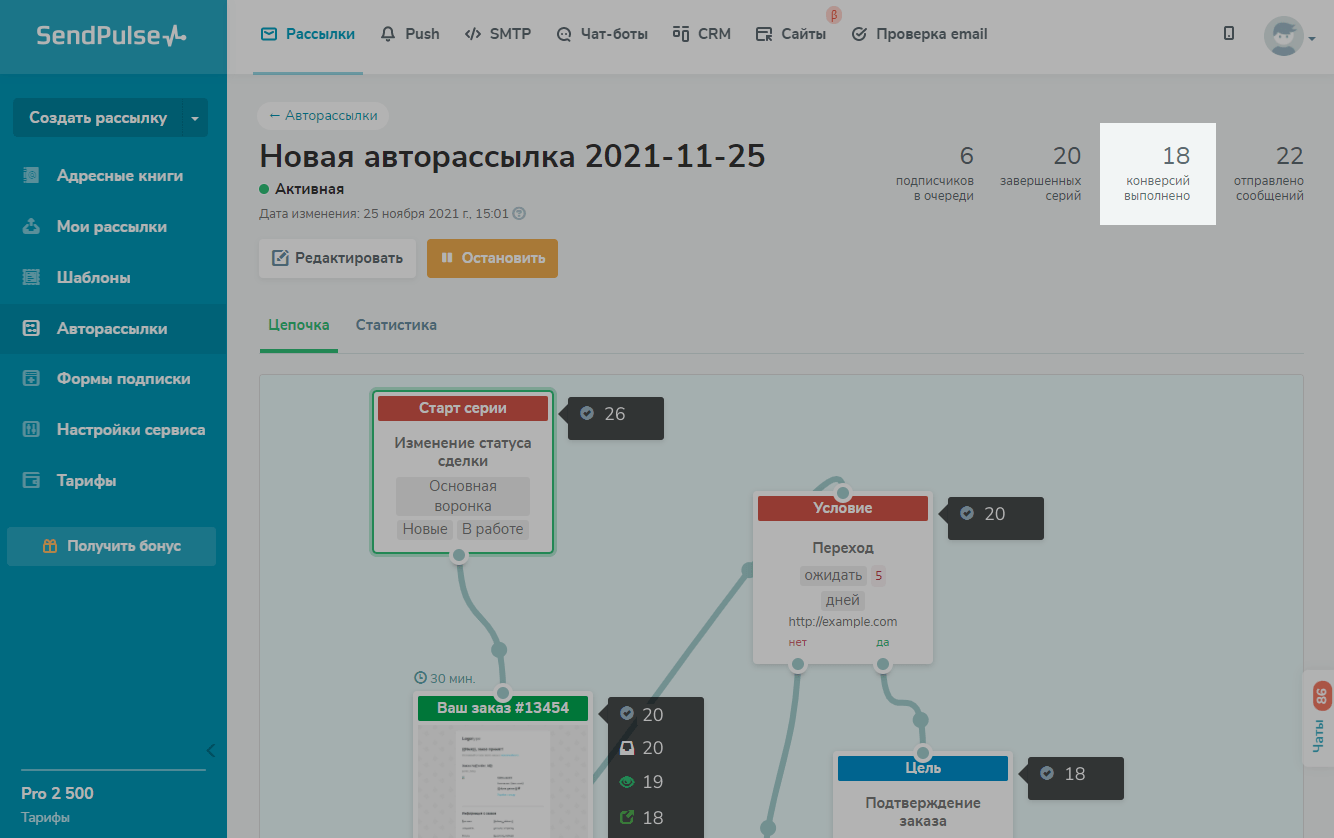Open the Тарифы link under Pro plan
This screenshot has width=1334, height=838.
(x=45, y=818)
